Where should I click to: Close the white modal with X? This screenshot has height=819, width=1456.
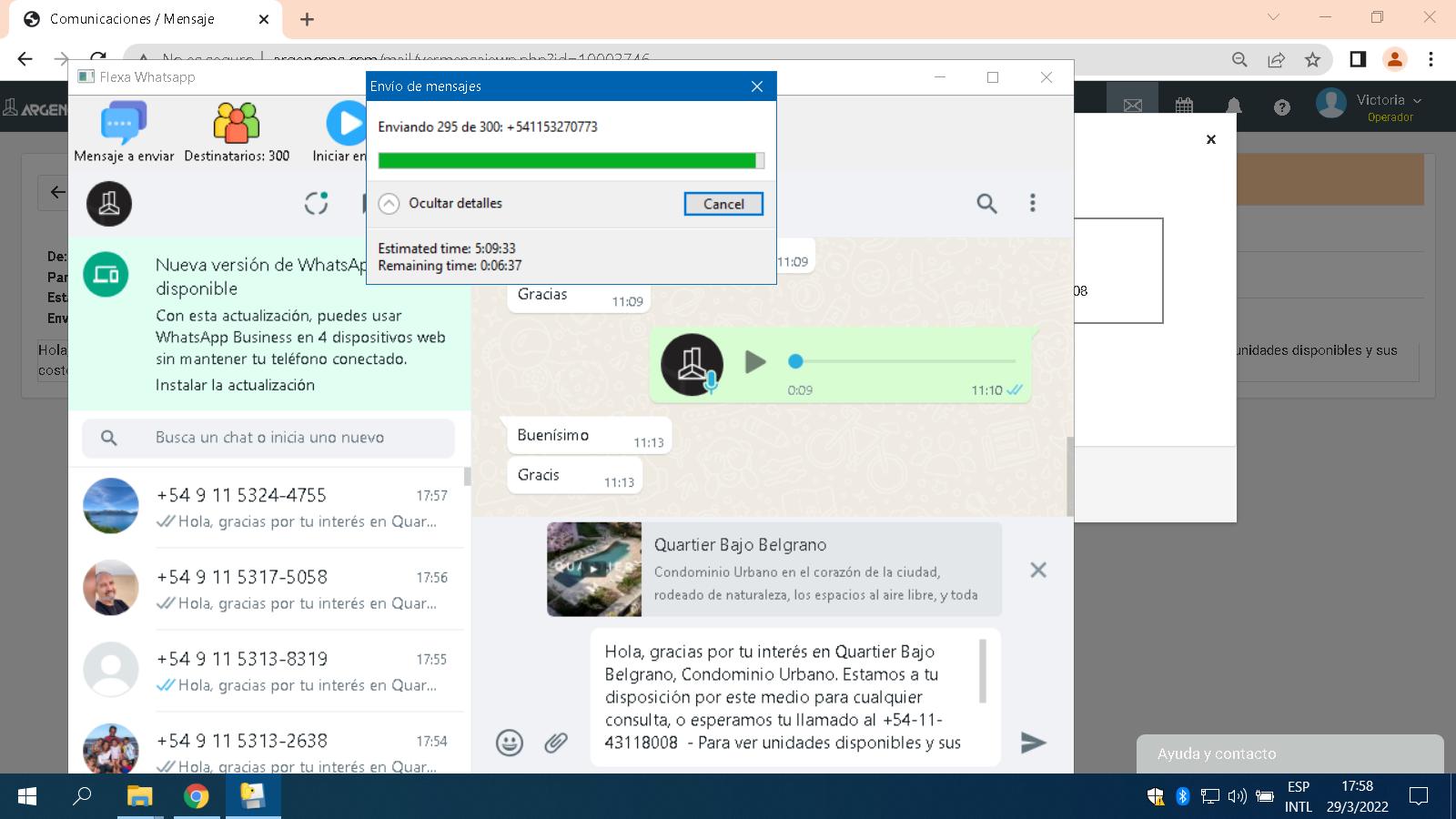1211,139
